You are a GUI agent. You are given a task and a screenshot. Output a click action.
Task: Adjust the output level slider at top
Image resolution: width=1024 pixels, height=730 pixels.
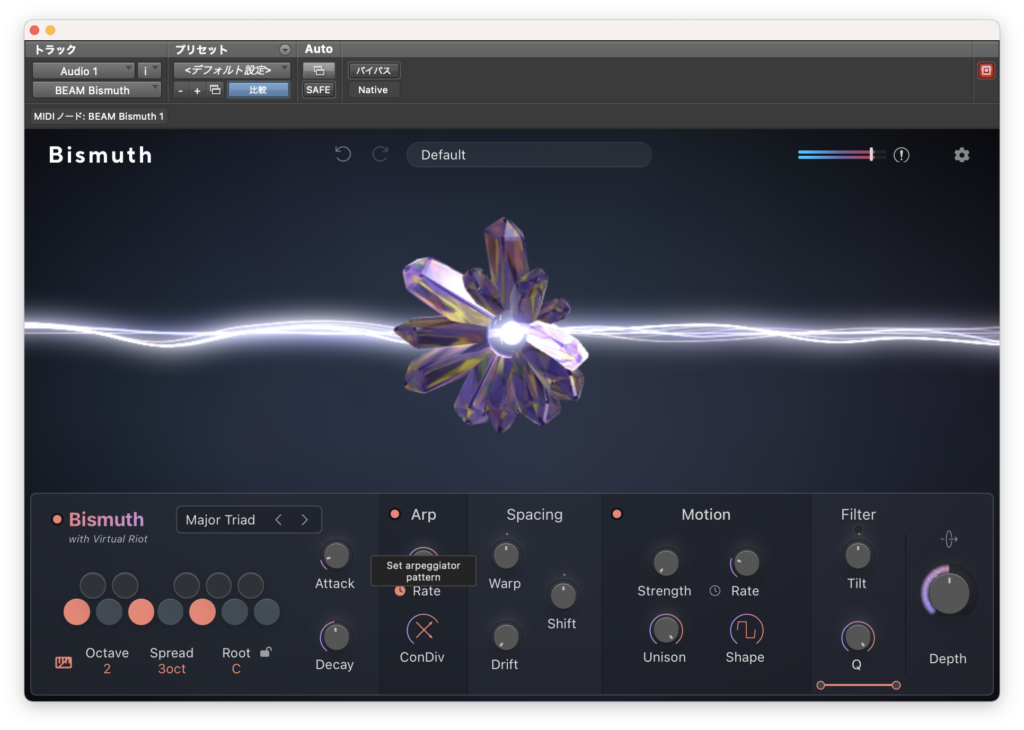(842, 155)
